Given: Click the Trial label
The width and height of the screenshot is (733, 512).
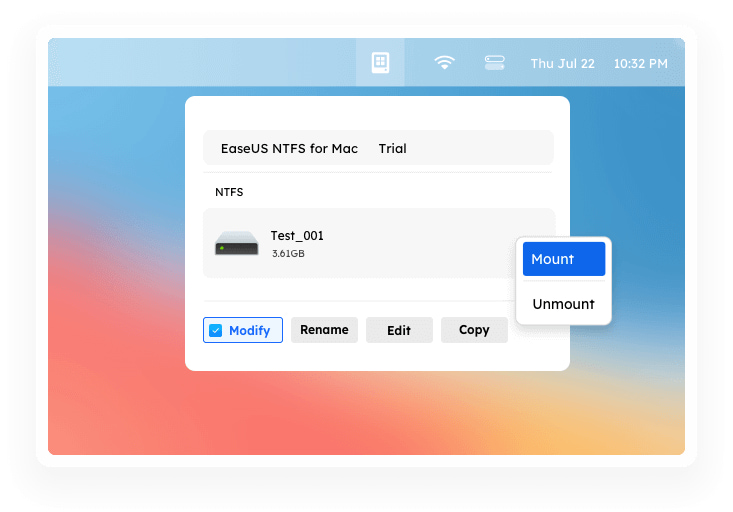Looking at the screenshot, I should pyautogui.click(x=392, y=149).
